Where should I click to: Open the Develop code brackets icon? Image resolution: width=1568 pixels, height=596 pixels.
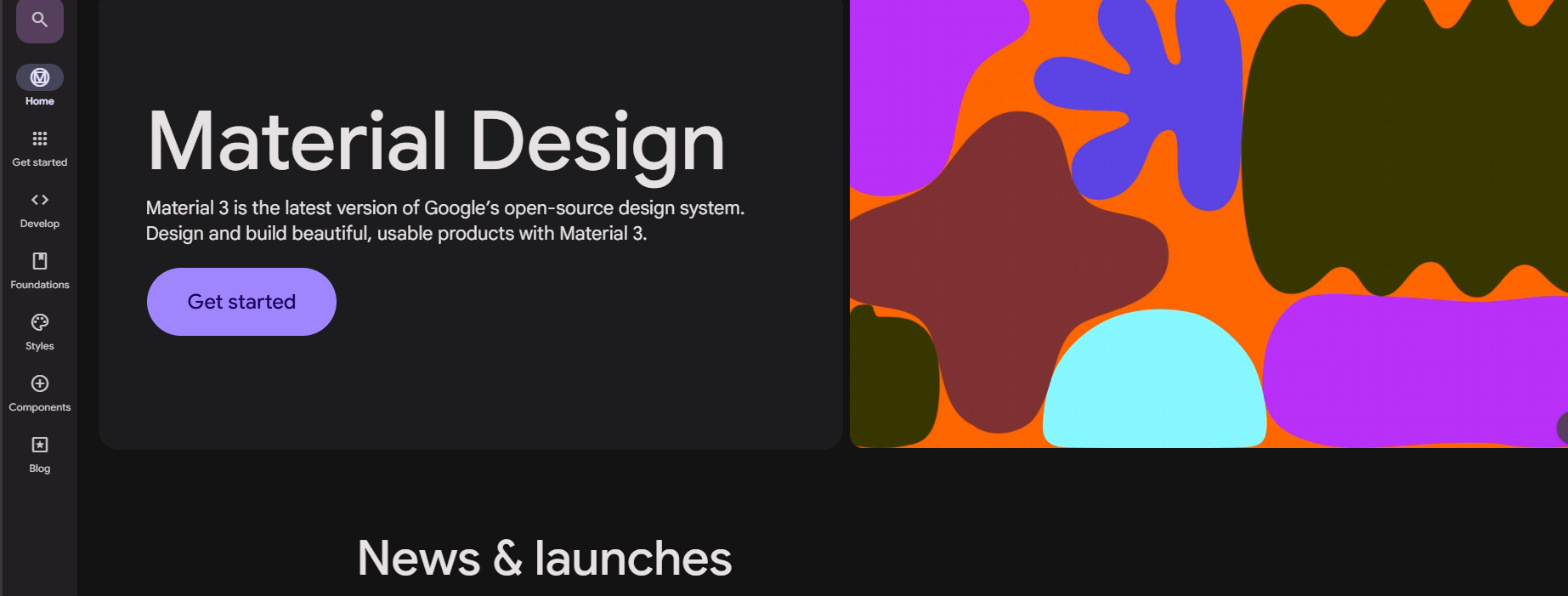(x=40, y=200)
